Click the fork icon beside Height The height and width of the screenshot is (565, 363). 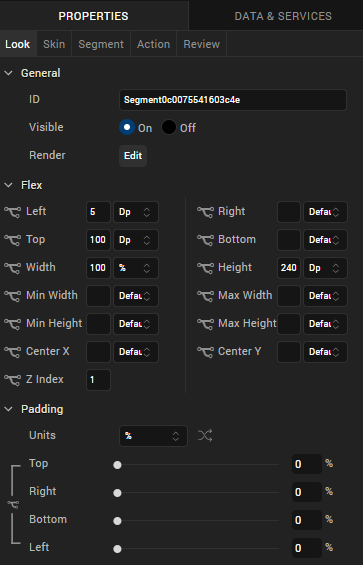(x=205, y=268)
